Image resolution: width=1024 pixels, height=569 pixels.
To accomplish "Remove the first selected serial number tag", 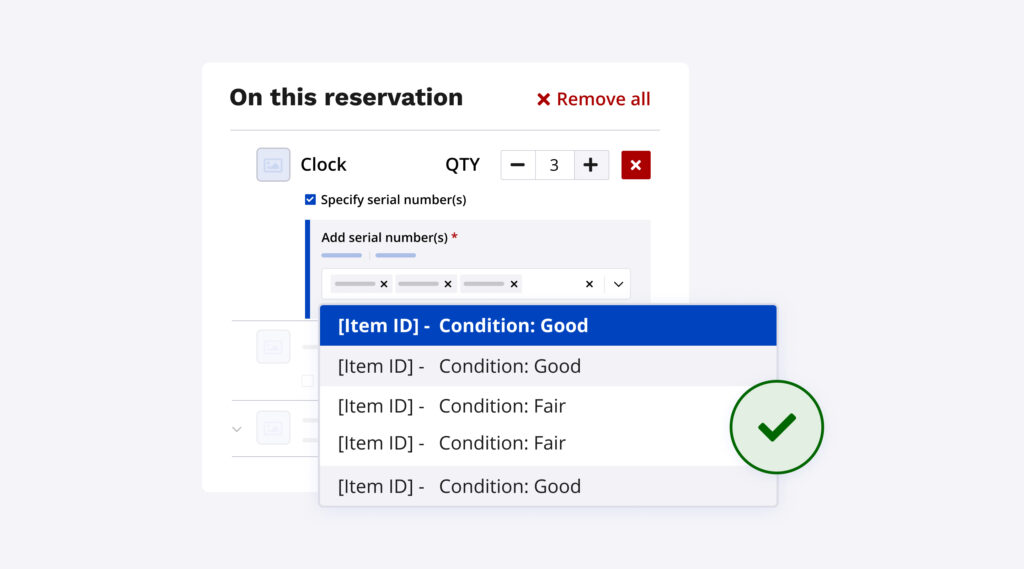I will click(x=384, y=284).
